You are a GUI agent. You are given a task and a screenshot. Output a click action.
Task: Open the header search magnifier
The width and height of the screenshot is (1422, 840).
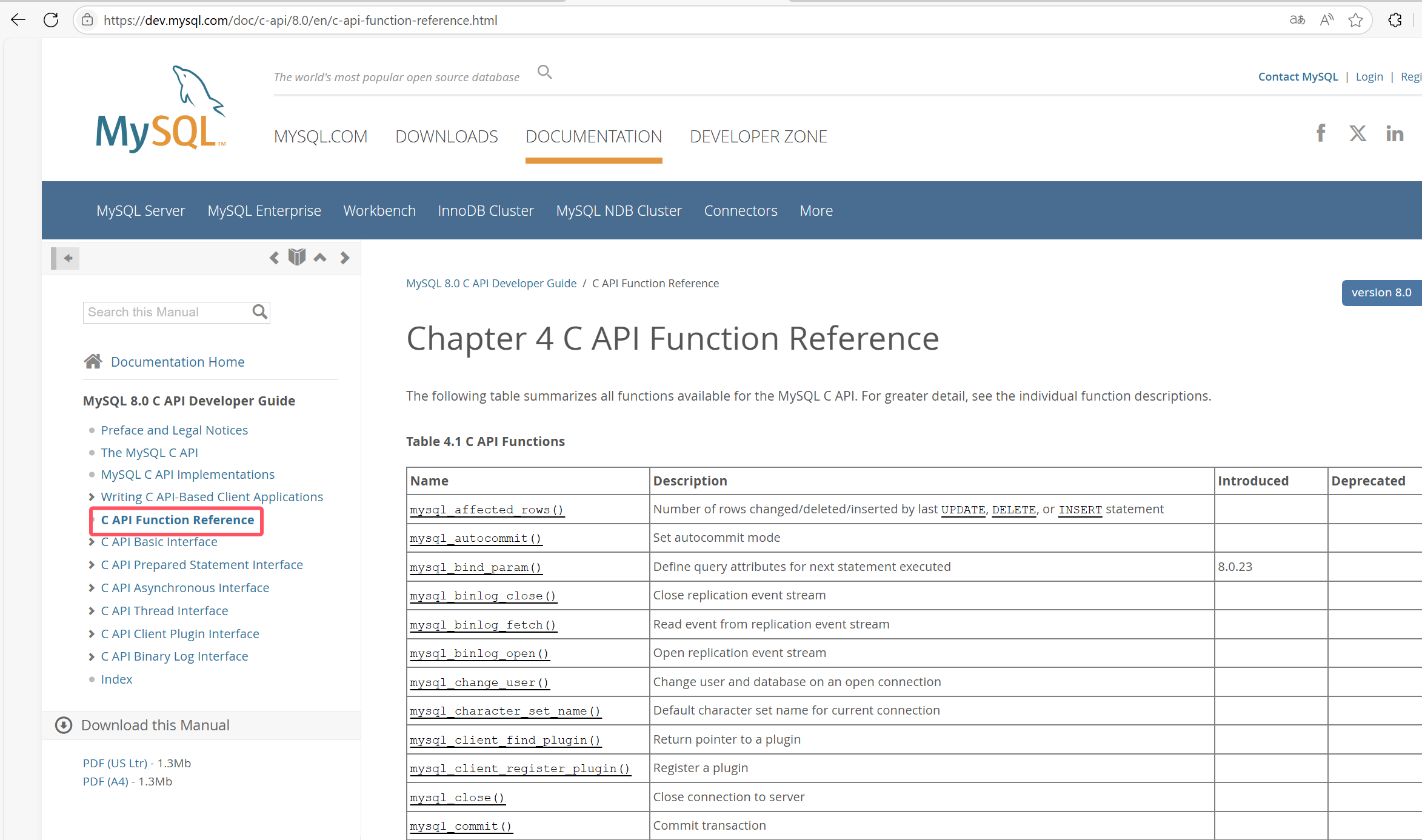(x=544, y=72)
